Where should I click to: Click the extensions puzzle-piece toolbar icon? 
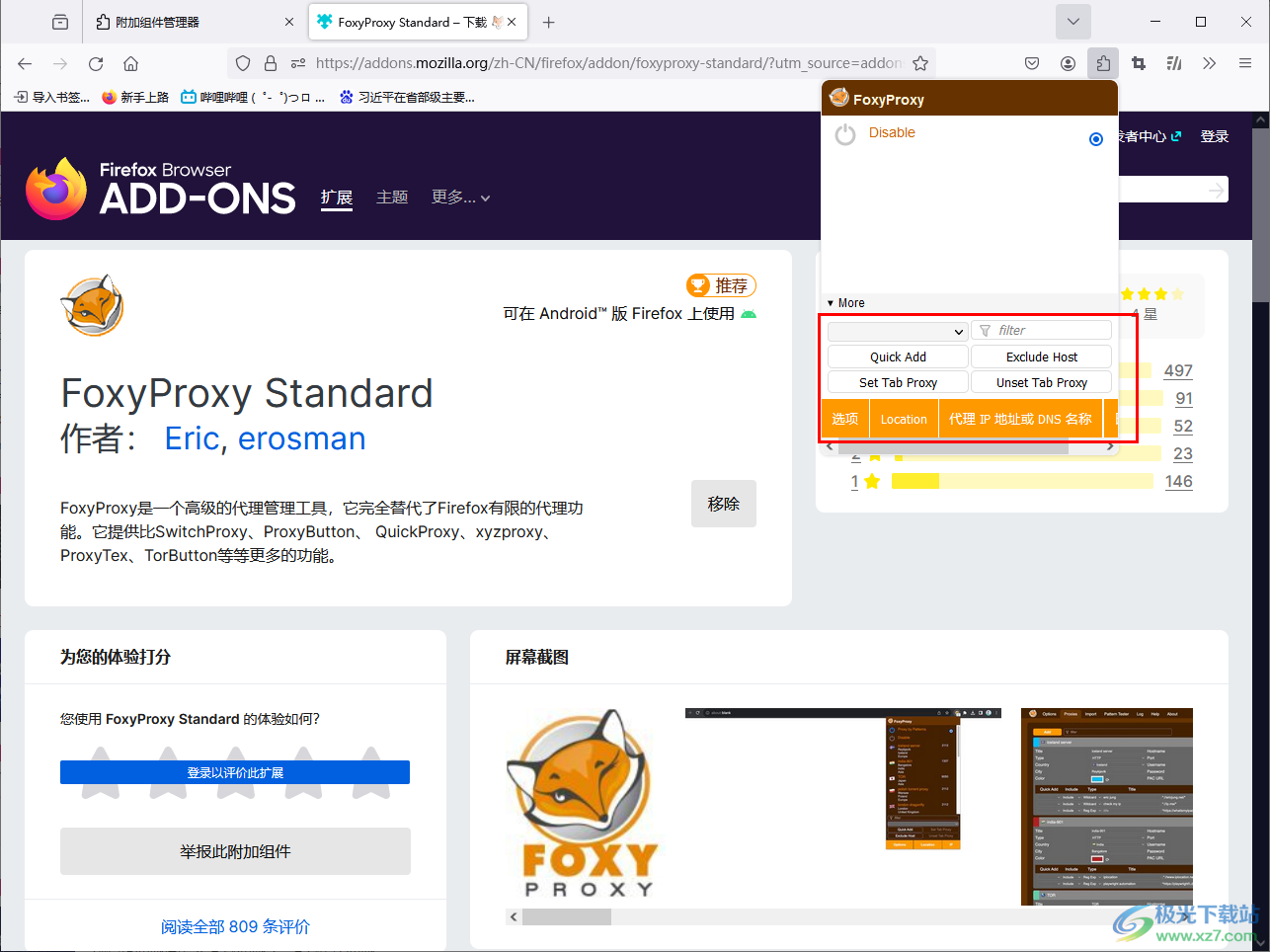(x=1103, y=63)
